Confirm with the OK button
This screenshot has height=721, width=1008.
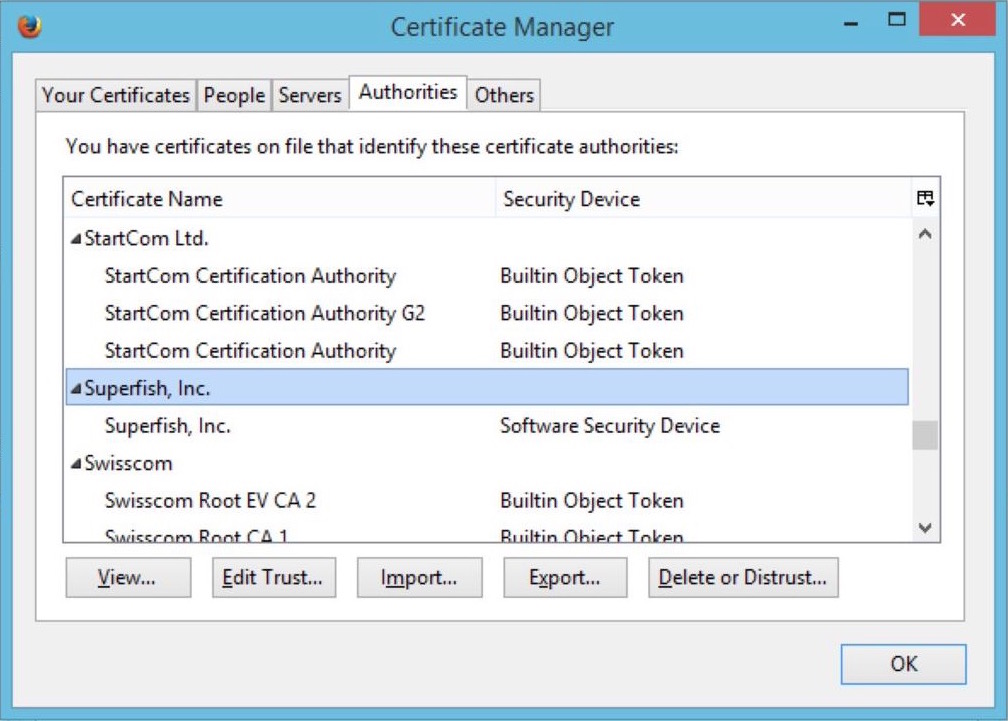click(903, 664)
